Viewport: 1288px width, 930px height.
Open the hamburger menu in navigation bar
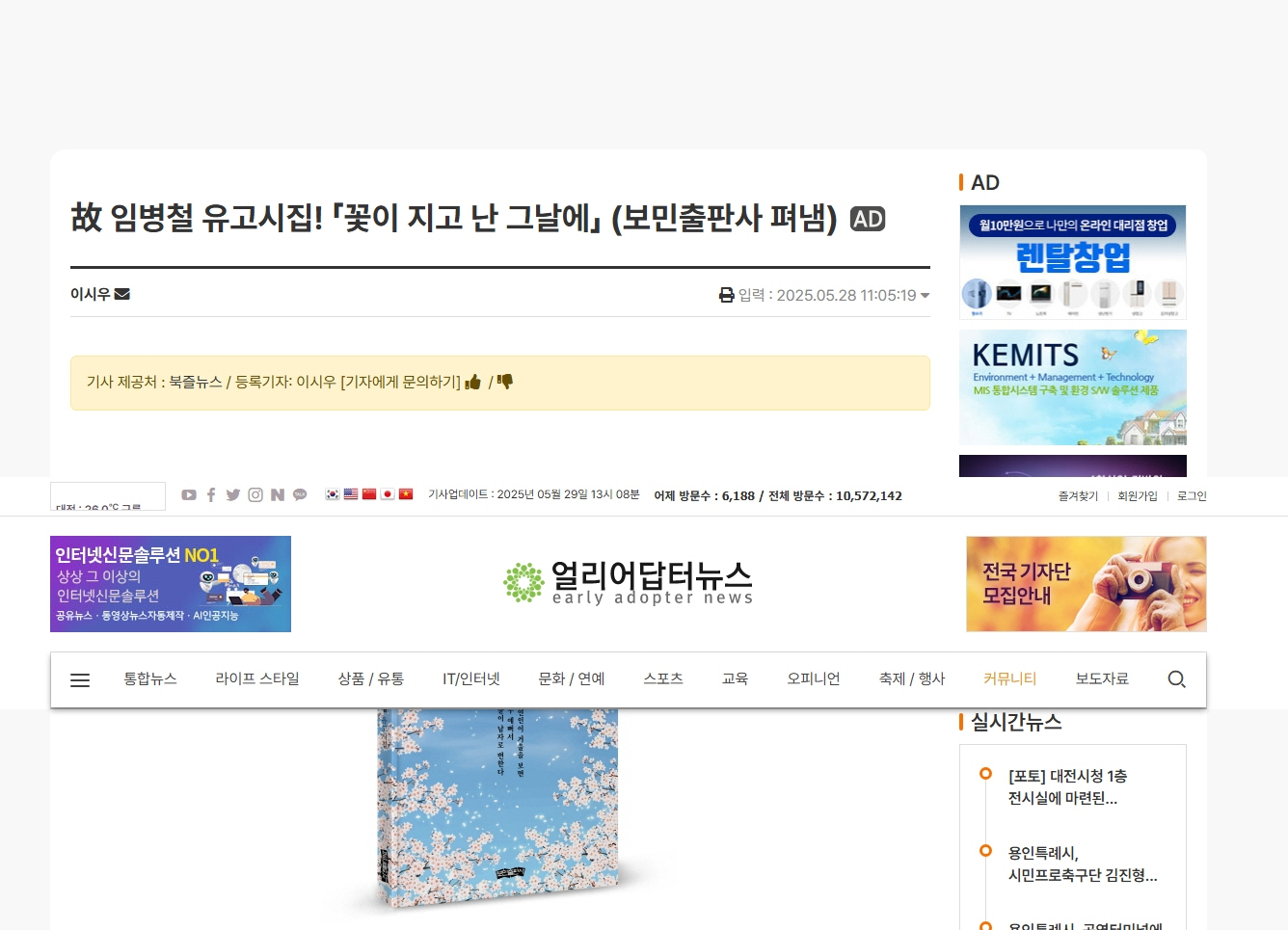point(80,679)
